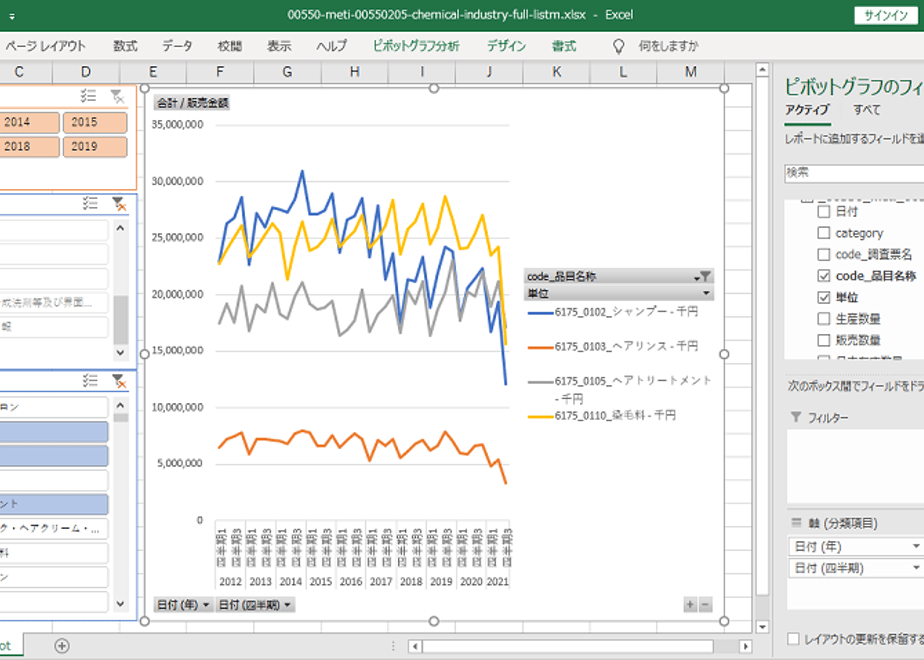The width and height of the screenshot is (924, 660).
Task: Select the シャンプー blue legend entry
Action: (613, 312)
